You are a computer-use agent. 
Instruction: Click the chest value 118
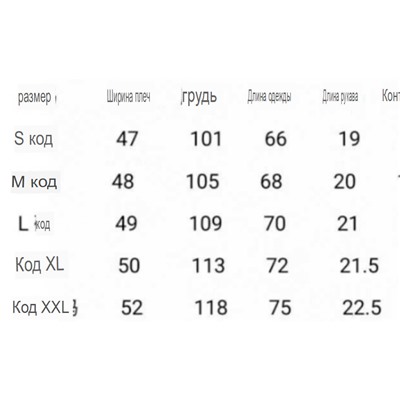pyautogui.click(x=211, y=307)
